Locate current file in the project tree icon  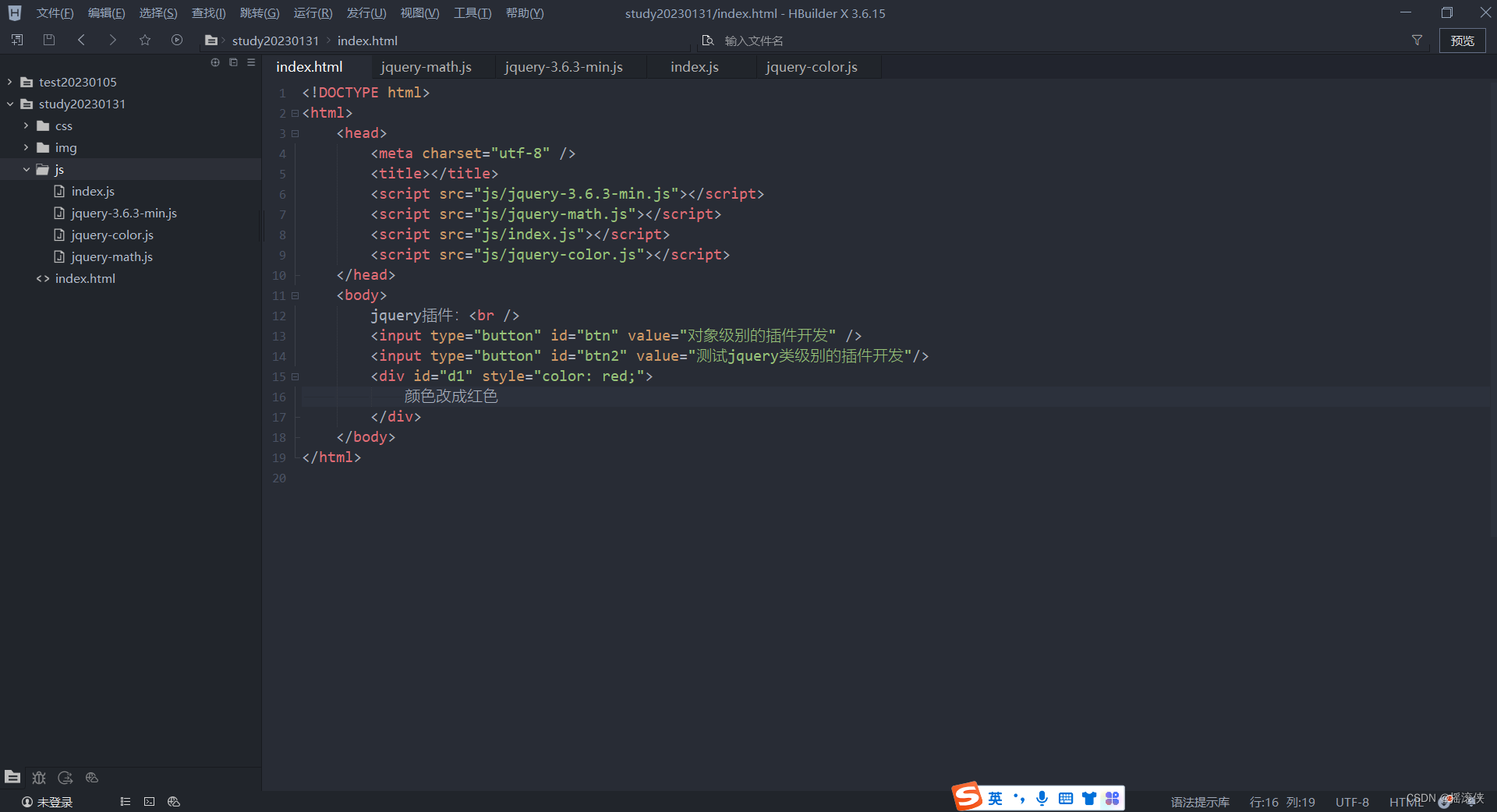(x=215, y=62)
